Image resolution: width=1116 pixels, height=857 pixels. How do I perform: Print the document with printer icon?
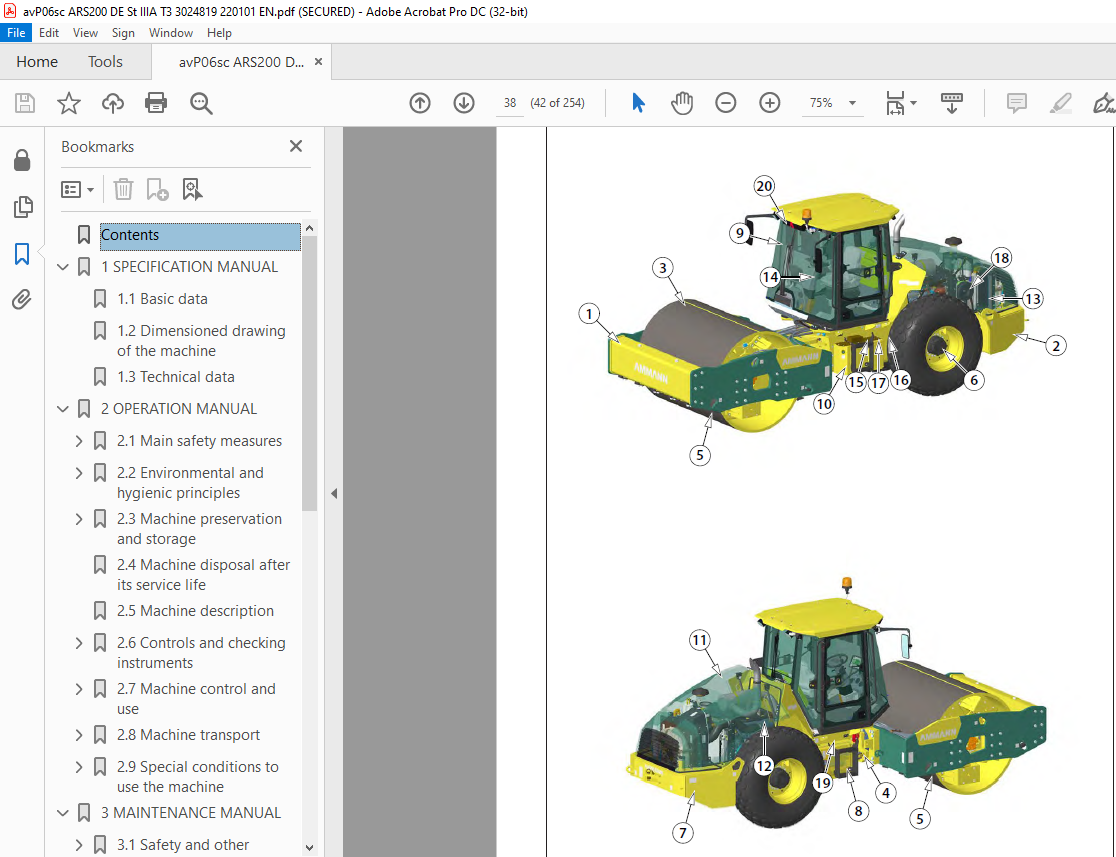pyautogui.click(x=156, y=103)
